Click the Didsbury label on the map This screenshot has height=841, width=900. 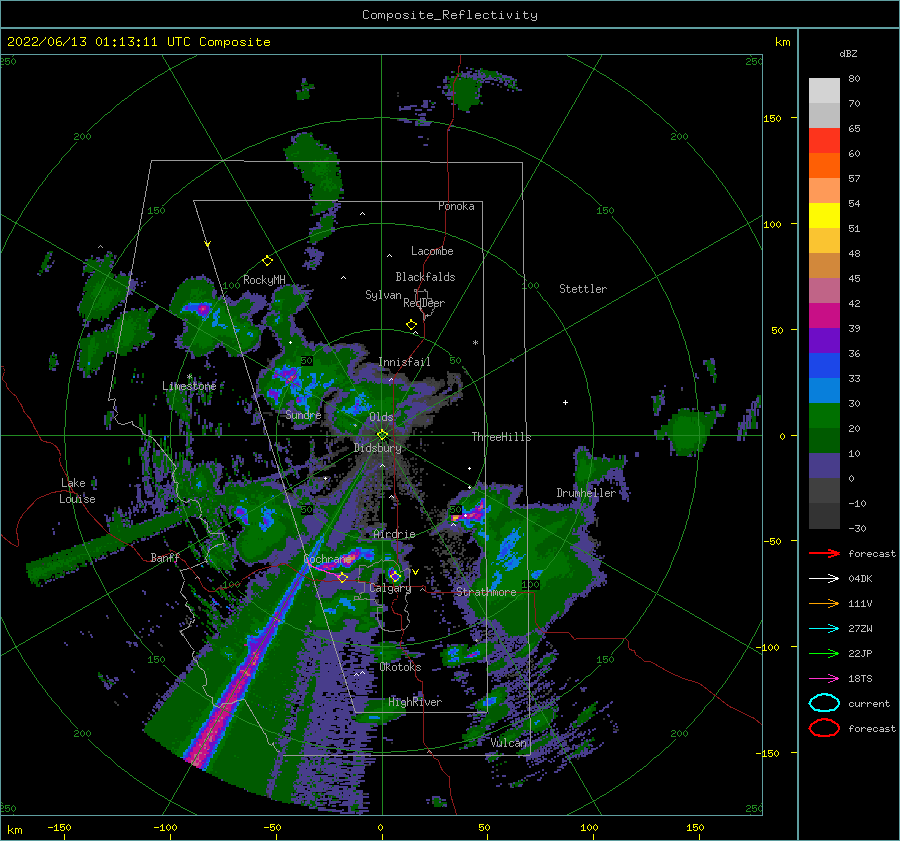[377, 448]
